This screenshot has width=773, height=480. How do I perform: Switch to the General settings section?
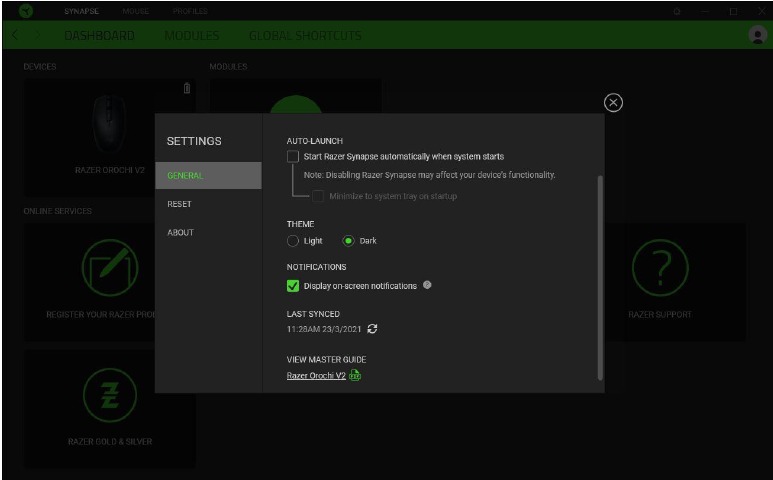208,175
